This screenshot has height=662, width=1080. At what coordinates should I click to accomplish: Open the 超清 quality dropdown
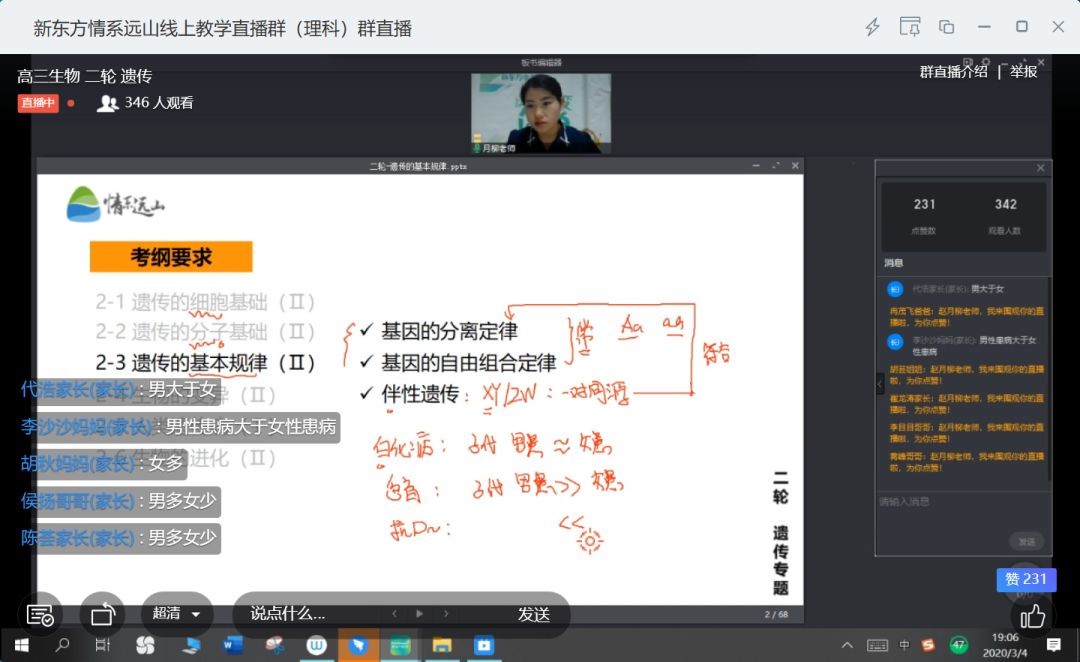tap(176, 613)
